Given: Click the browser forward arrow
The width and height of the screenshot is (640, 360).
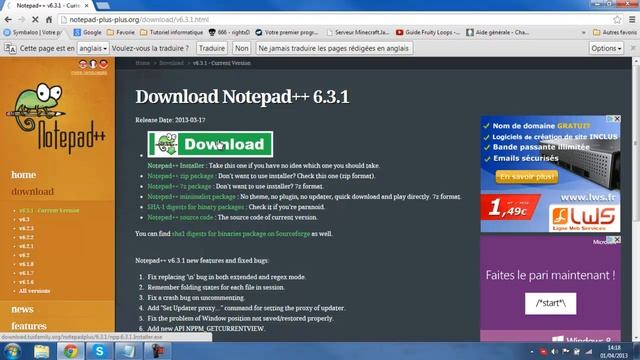Looking at the screenshot, I should [21, 19].
